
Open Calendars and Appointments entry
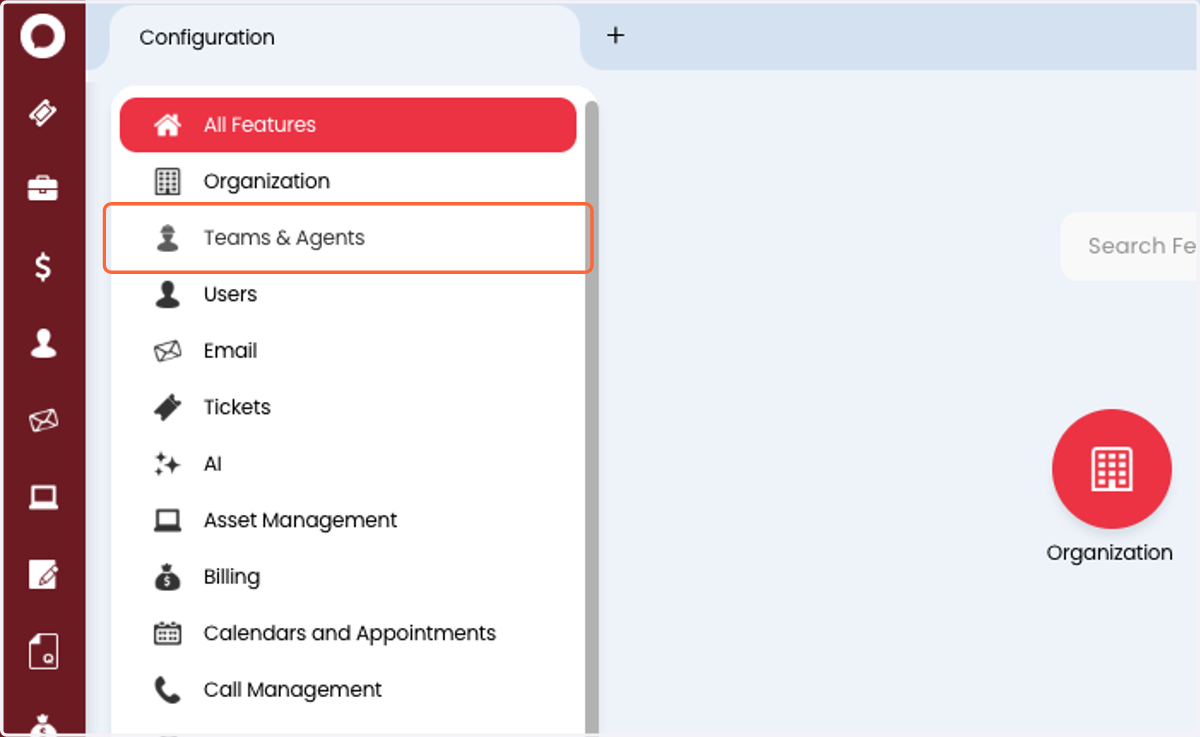click(348, 633)
